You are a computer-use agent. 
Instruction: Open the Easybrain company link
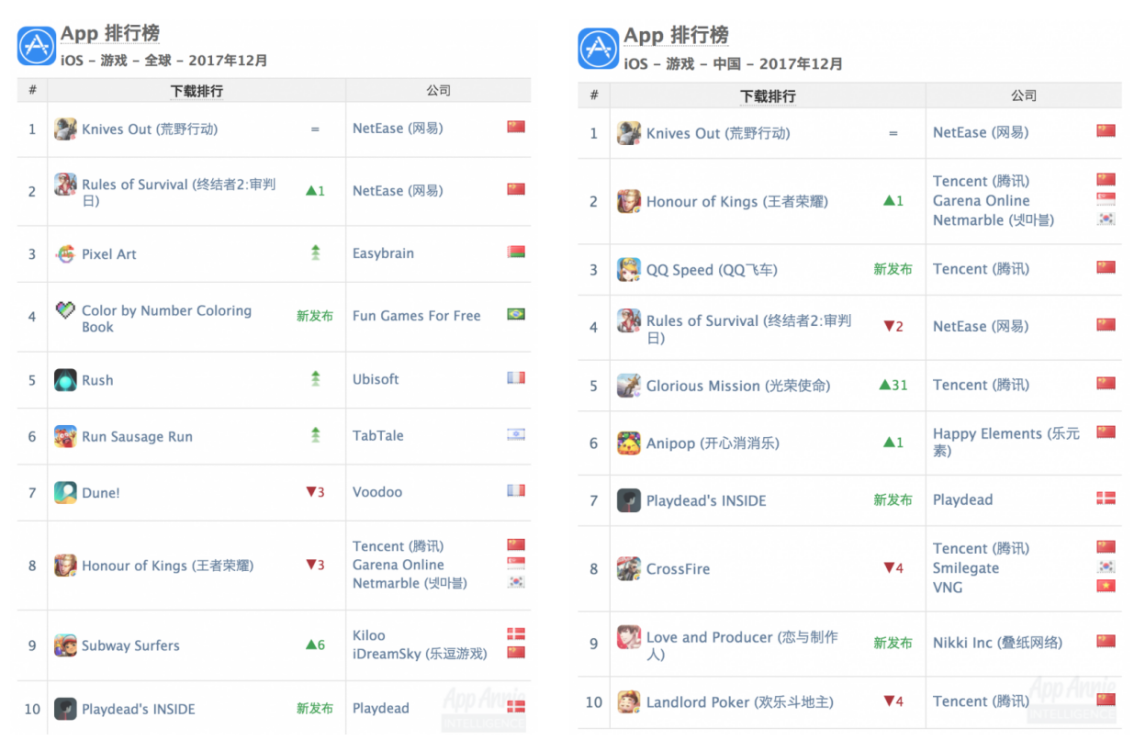[x=383, y=253]
